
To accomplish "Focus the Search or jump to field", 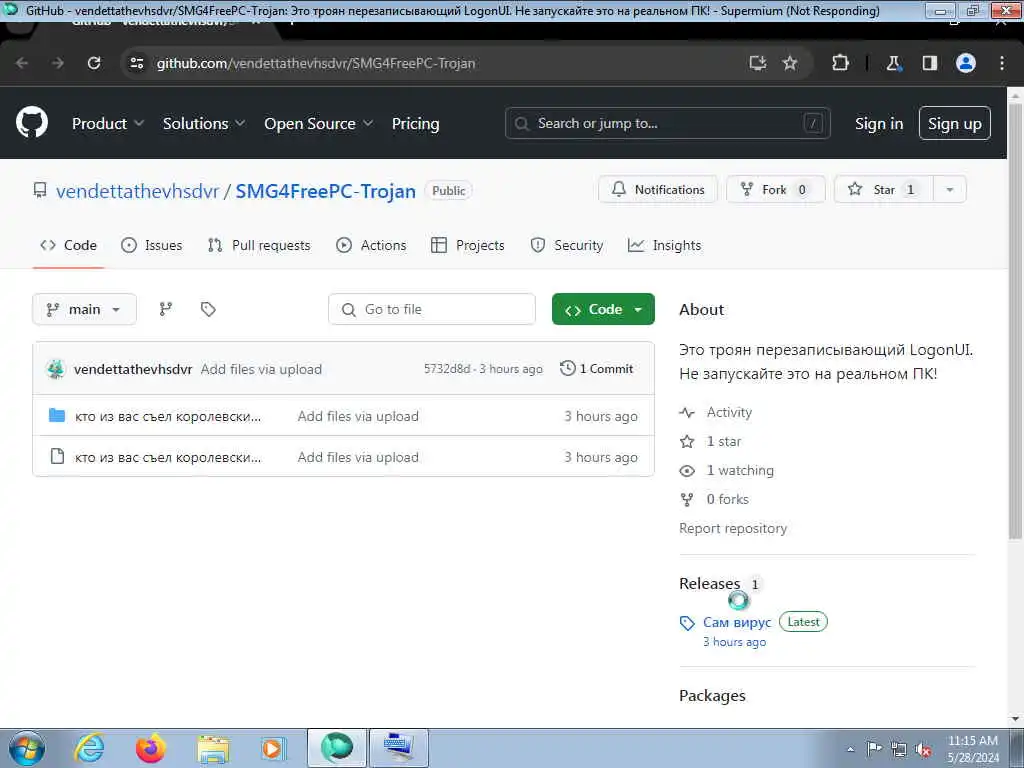I will coord(667,123).
